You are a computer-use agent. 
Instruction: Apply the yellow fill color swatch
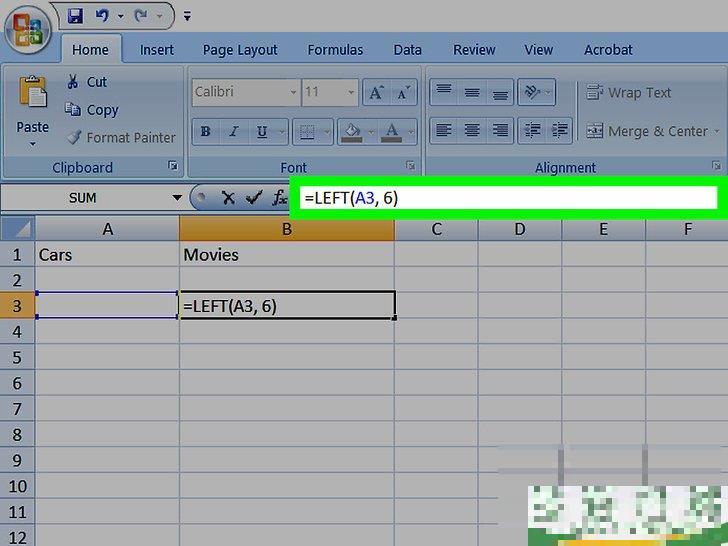(x=350, y=131)
